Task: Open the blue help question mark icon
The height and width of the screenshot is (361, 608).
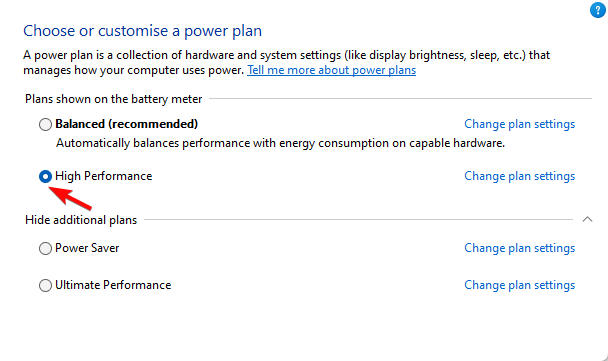Action: click(x=598, y=10)
